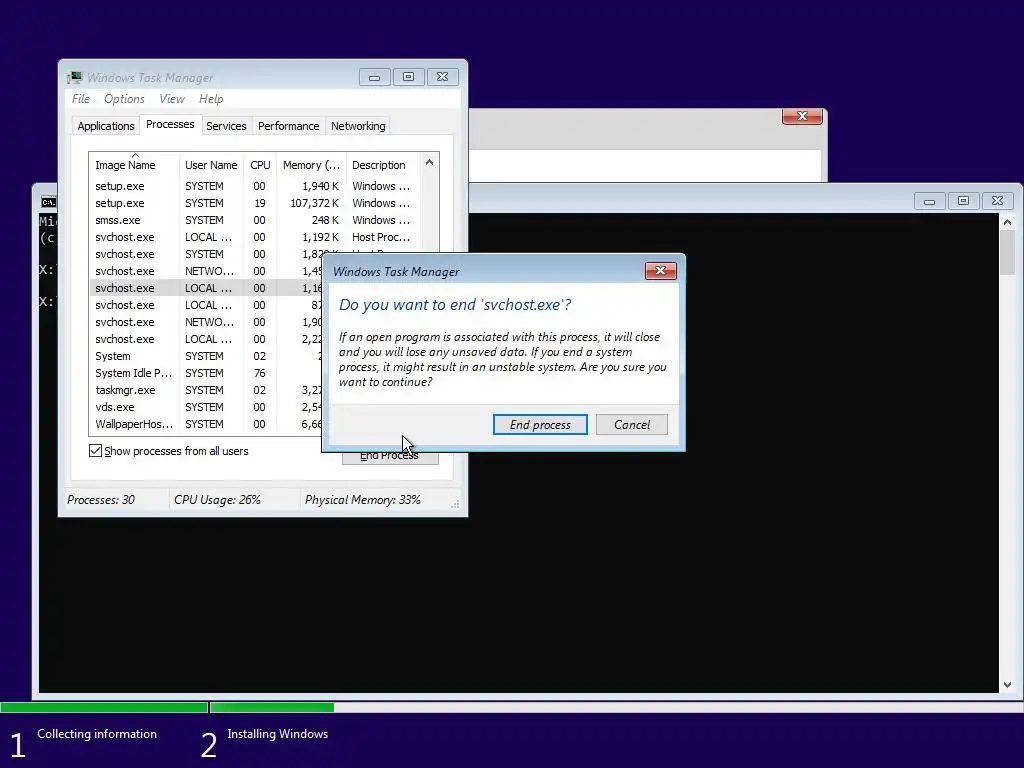Cancel ending svchost.exe
Viewport: 1024px width, 768px height.
click(x=632, y=424)
